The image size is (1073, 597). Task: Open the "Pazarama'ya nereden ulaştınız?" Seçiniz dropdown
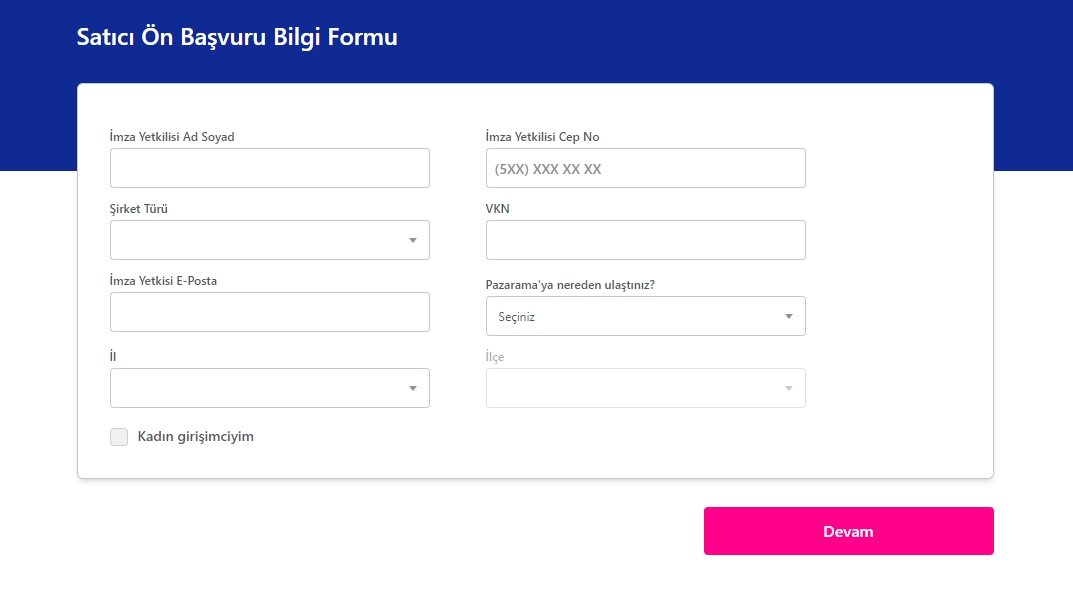(x=645, y=316)
